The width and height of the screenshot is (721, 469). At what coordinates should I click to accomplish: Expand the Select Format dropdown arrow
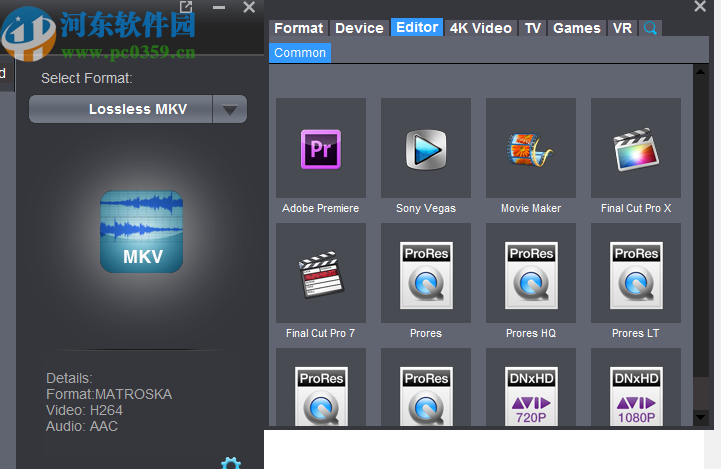tap(229, 109)
